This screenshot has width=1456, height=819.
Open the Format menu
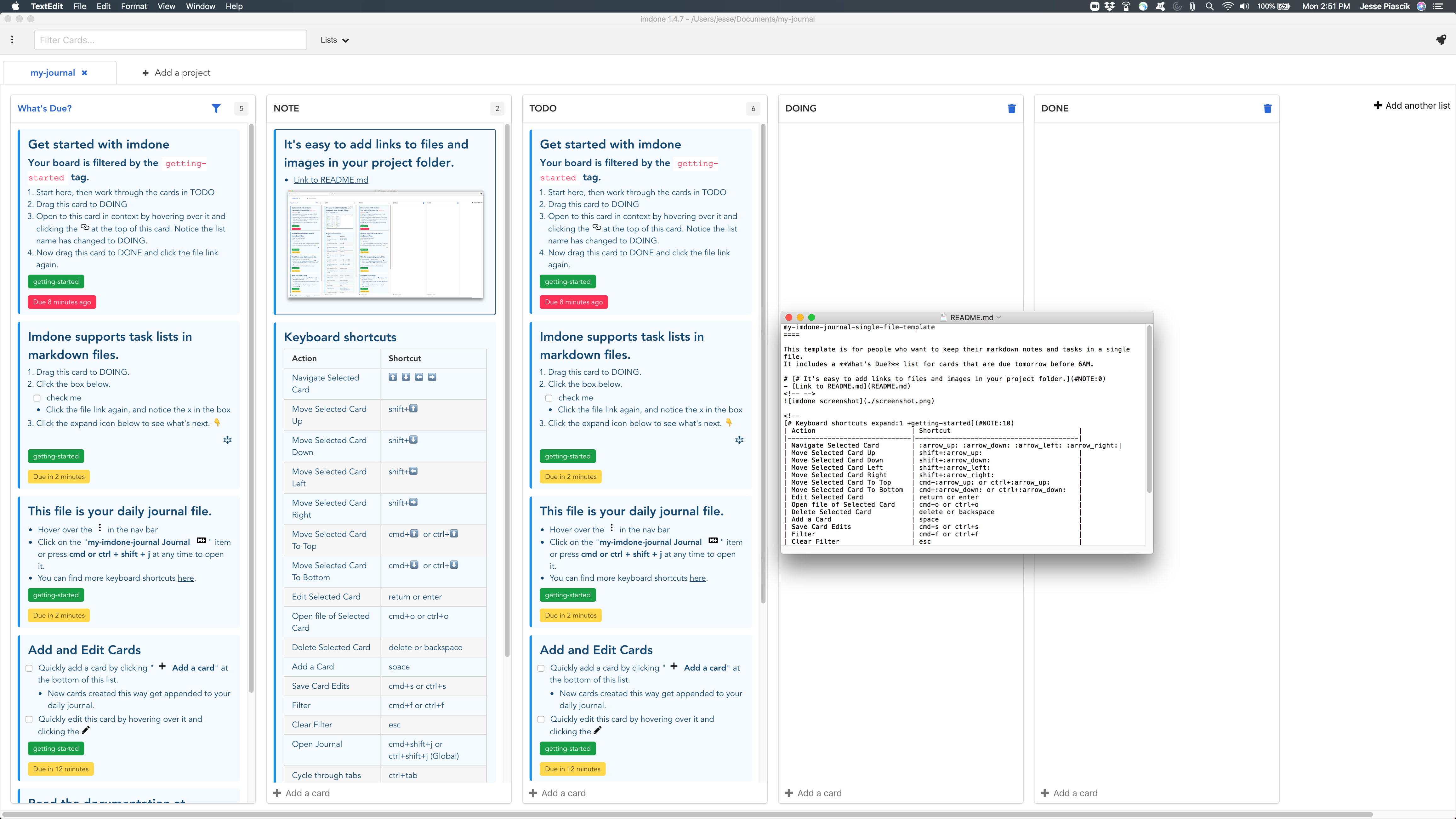click(134, 6)
